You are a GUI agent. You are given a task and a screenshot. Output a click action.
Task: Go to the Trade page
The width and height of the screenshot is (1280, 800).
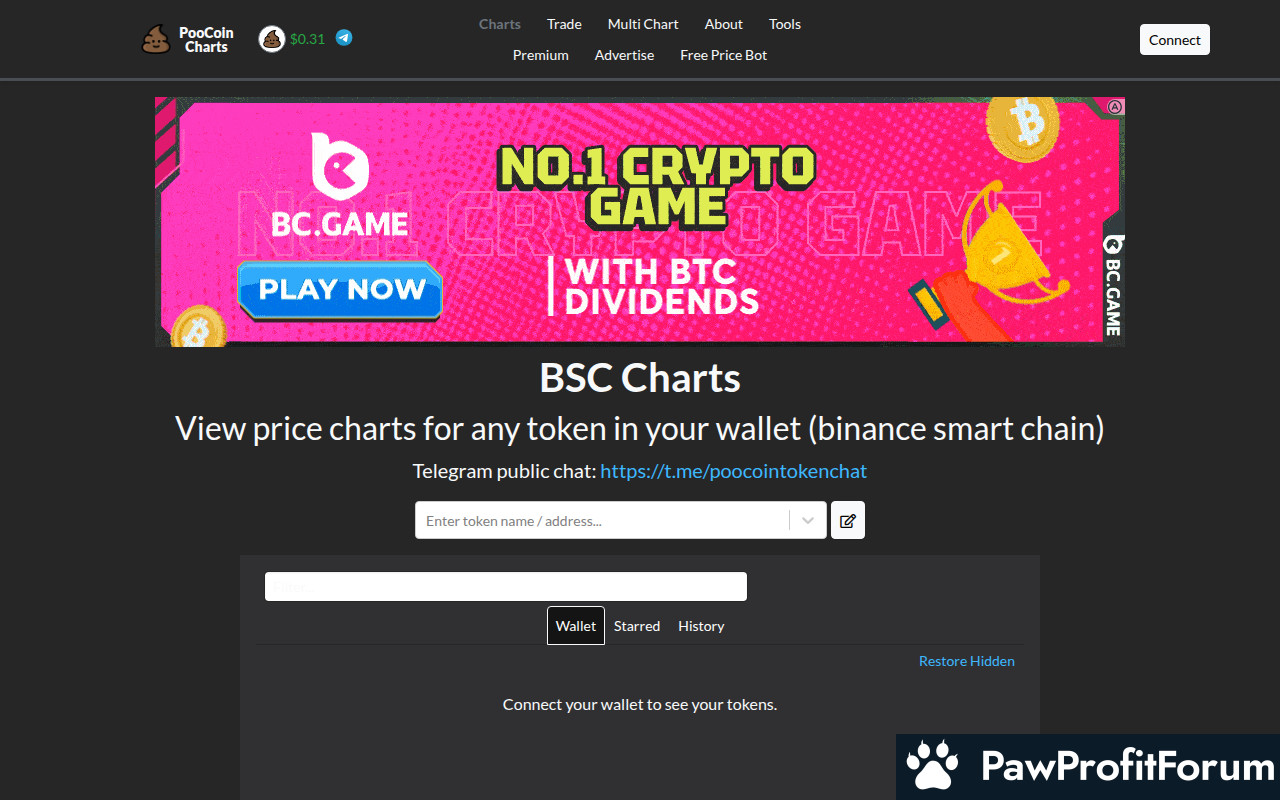click(x=564, y=24)
